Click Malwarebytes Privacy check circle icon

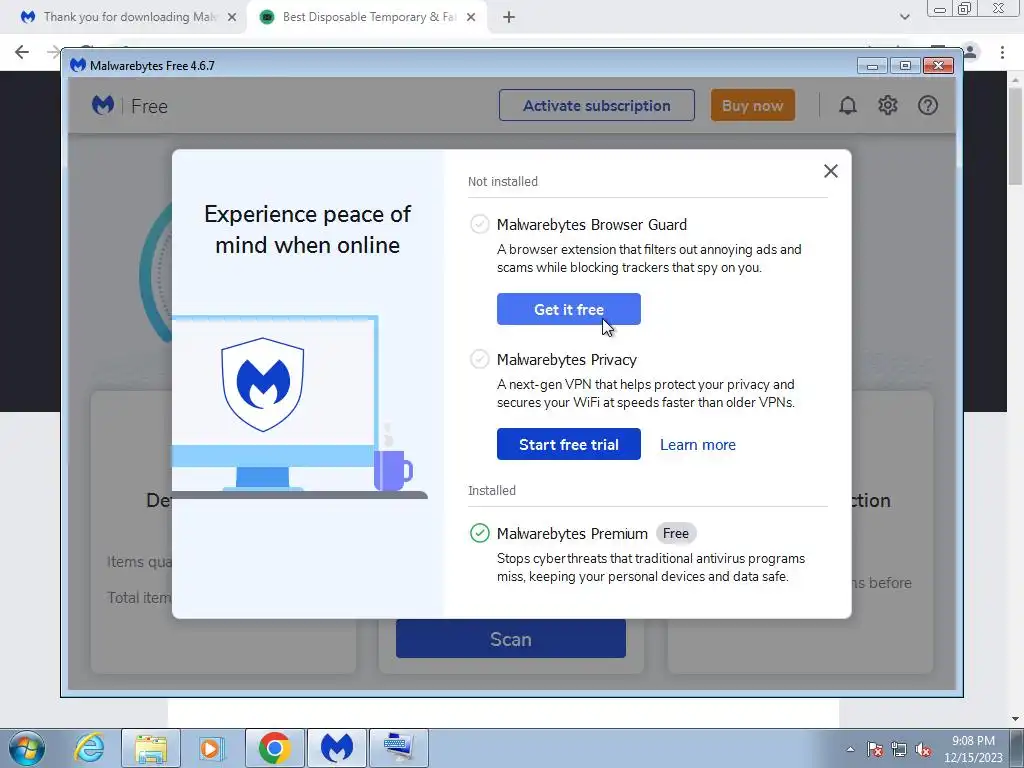click(479, 359)
